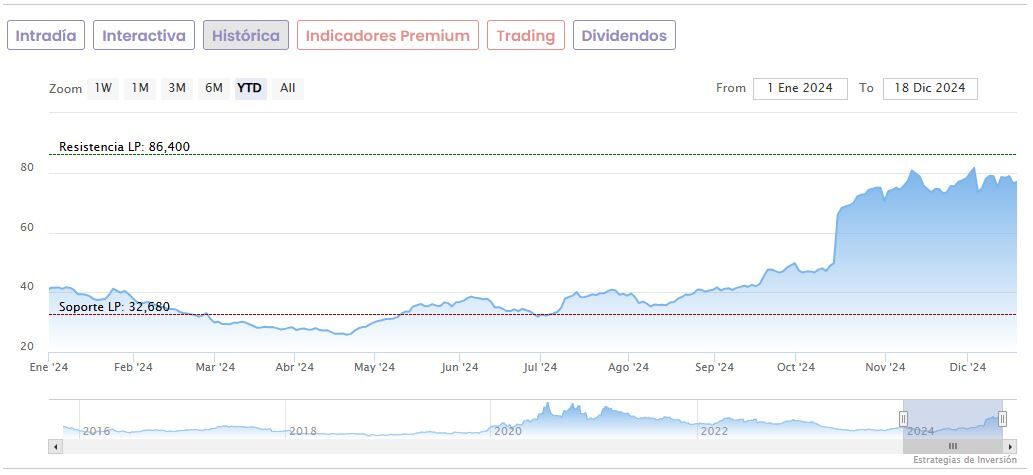
Task: Open the Indicadores Premium tab
Action: coord(387,36)
